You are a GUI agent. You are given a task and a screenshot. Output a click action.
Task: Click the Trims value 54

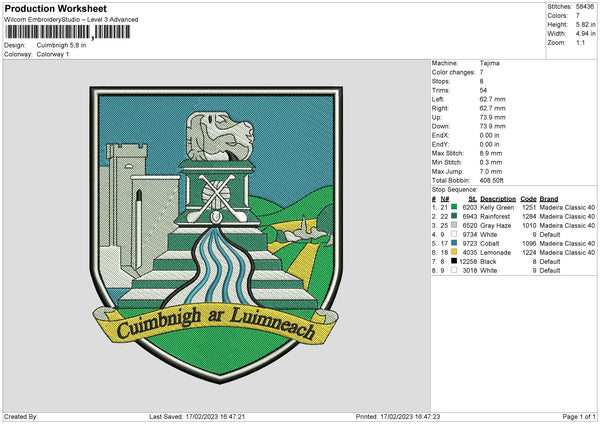483,90
